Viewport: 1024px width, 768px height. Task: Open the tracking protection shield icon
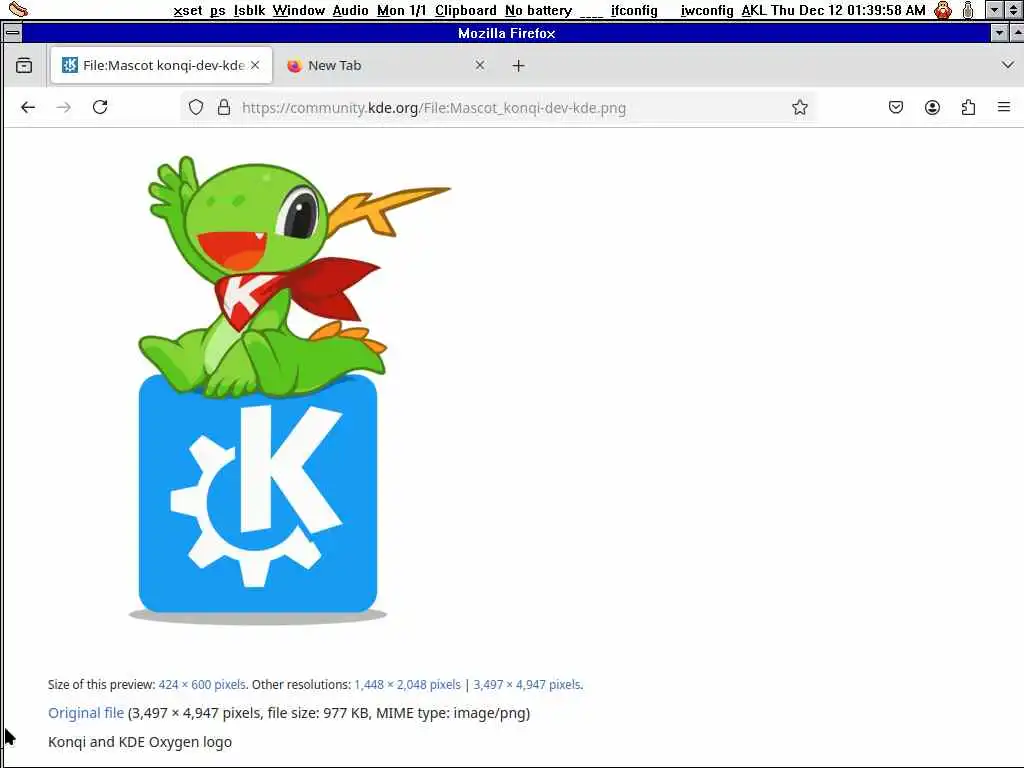point(195,107)
